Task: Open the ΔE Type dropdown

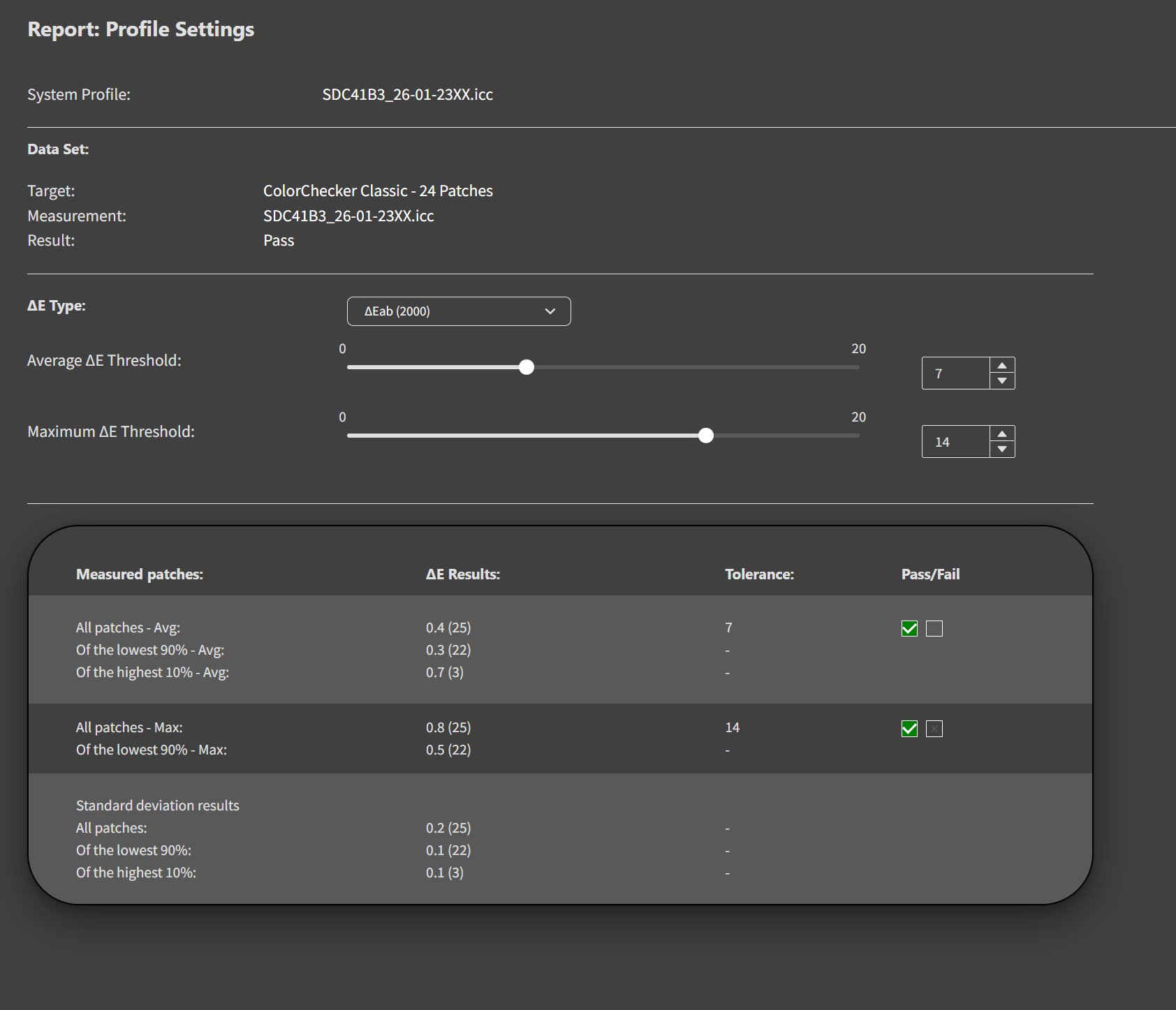Action: [457, 311]
